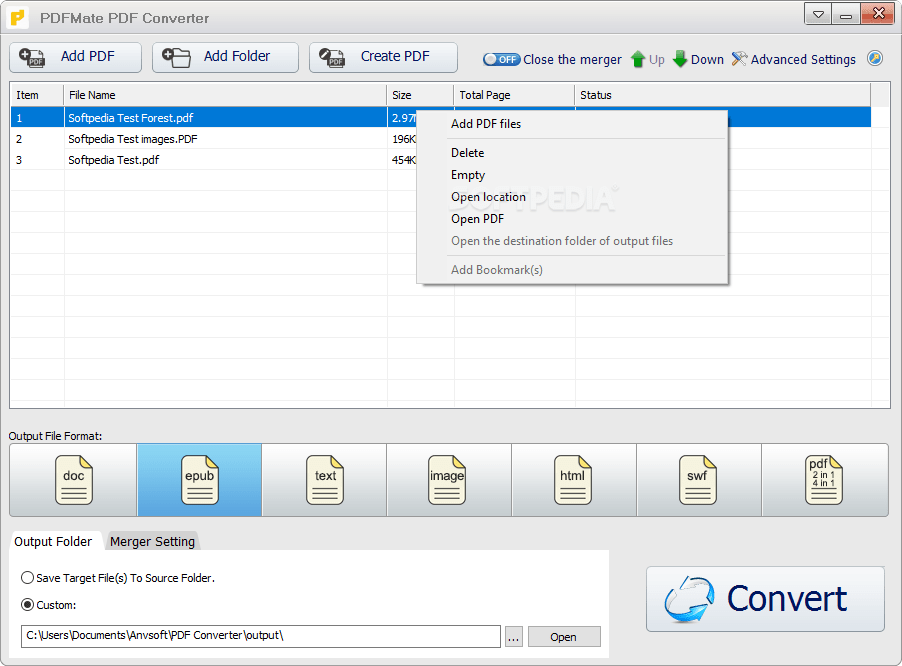Select swf output format icon
Screen dimensions: 902x666
pos(697,480)
